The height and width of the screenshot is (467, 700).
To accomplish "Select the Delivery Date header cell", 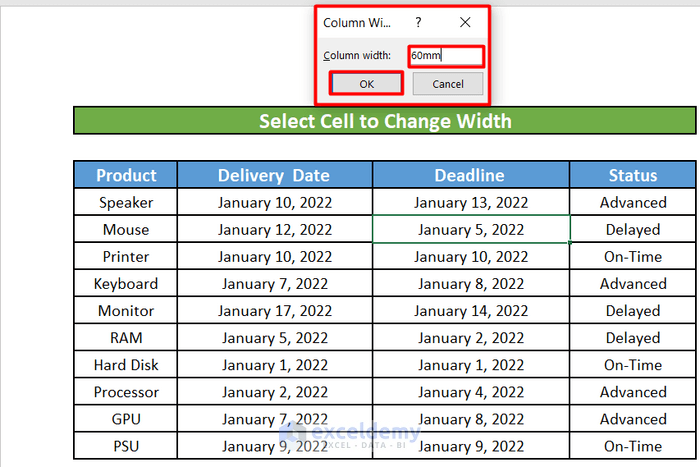I will (273, 175).
